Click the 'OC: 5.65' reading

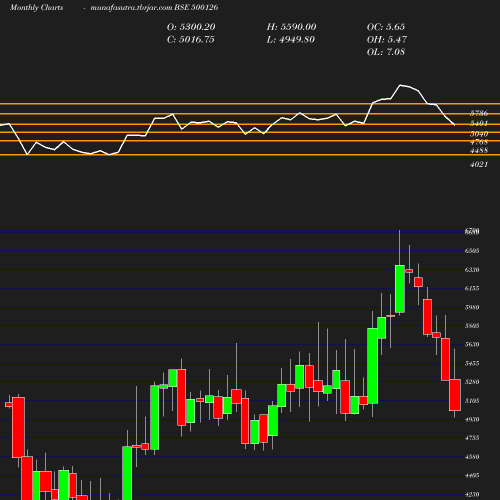386,27
